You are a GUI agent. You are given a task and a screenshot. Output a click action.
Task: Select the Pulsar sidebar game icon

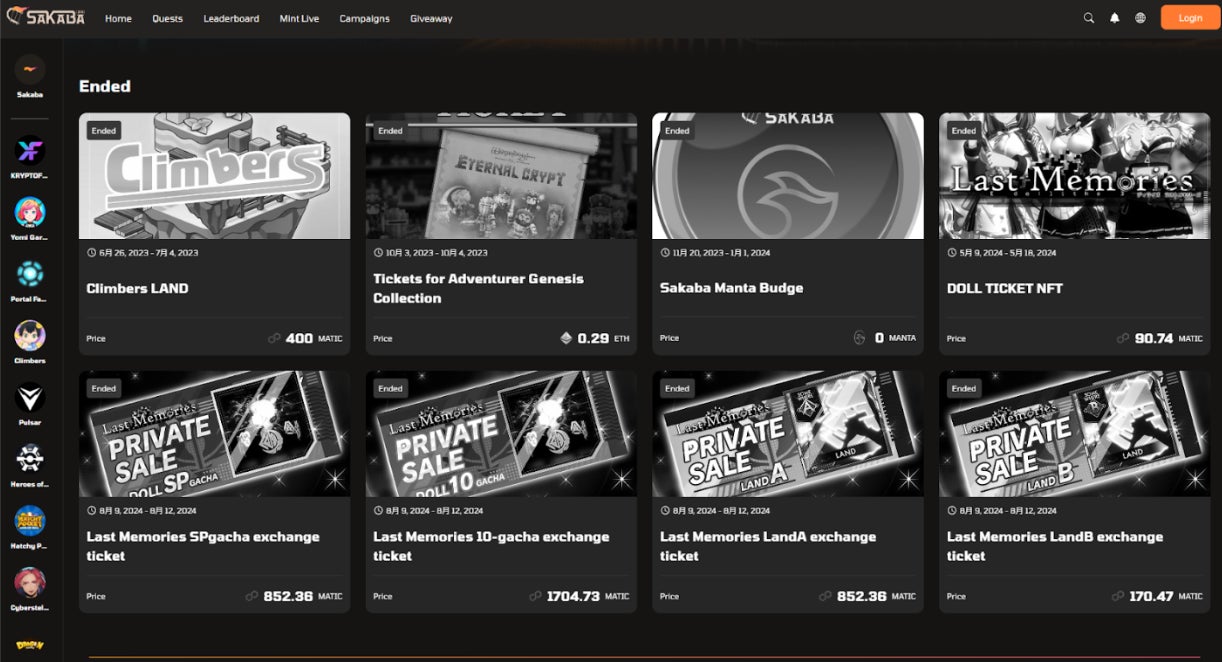(x=30, y=398)
